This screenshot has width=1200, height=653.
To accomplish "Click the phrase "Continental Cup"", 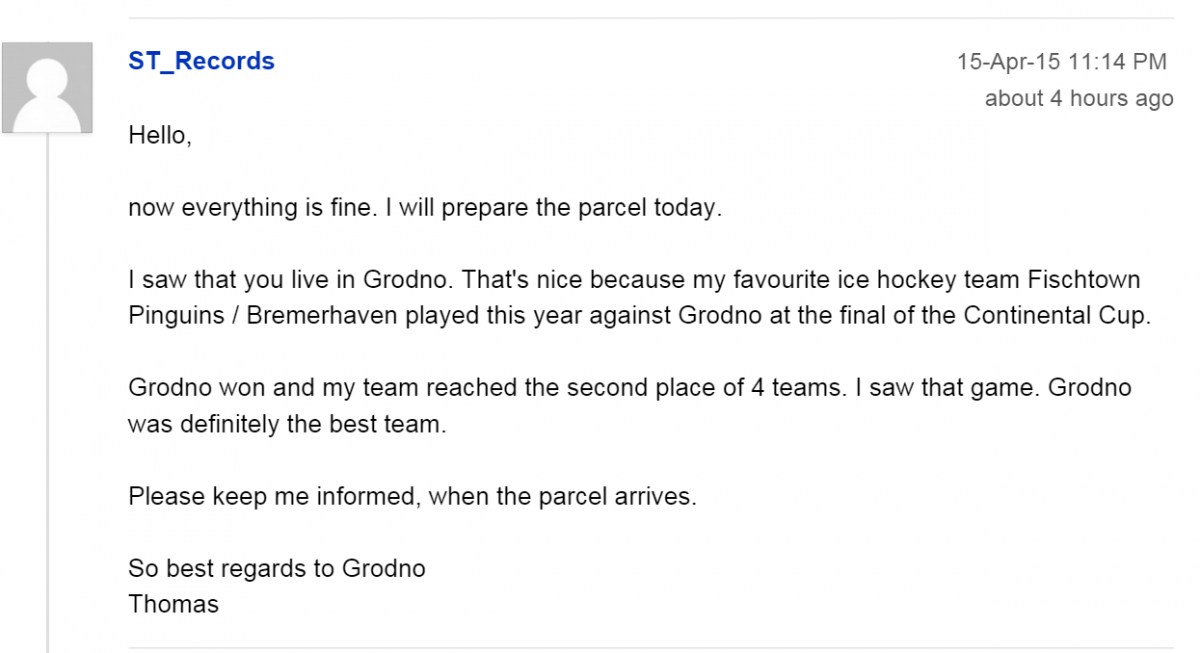I will 1055,316.
